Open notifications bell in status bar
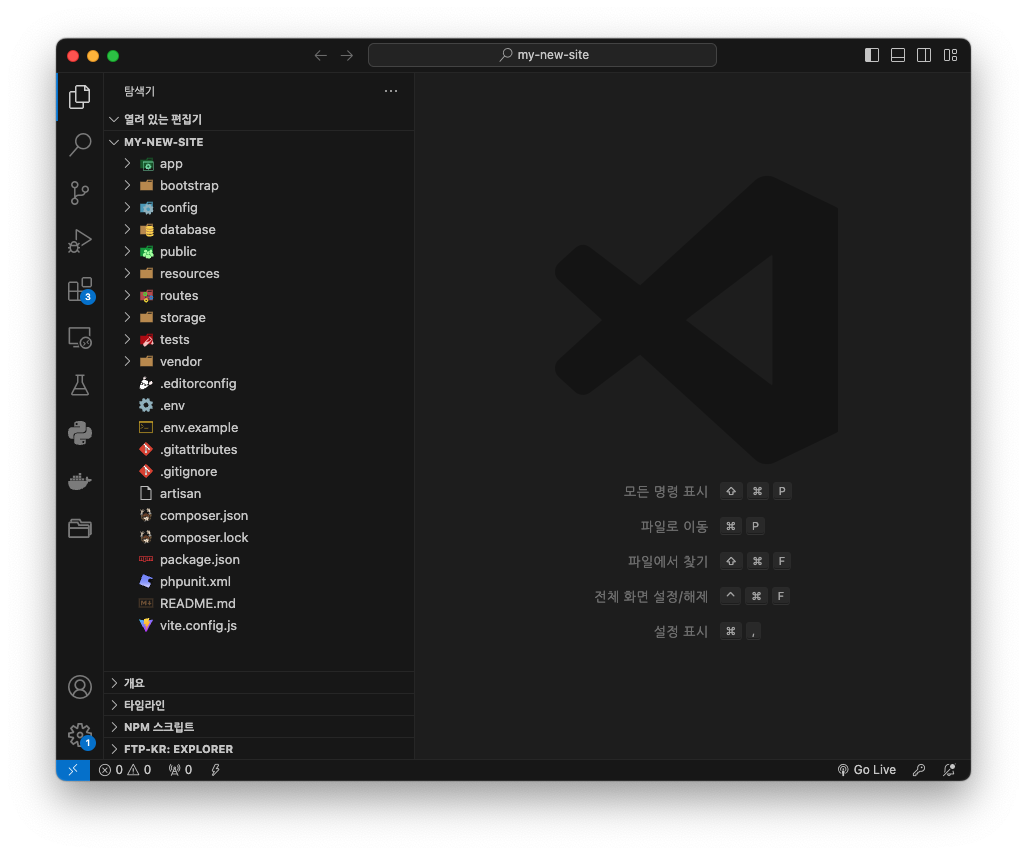The height and width of the screenshot is (855, 1027). 949,770
